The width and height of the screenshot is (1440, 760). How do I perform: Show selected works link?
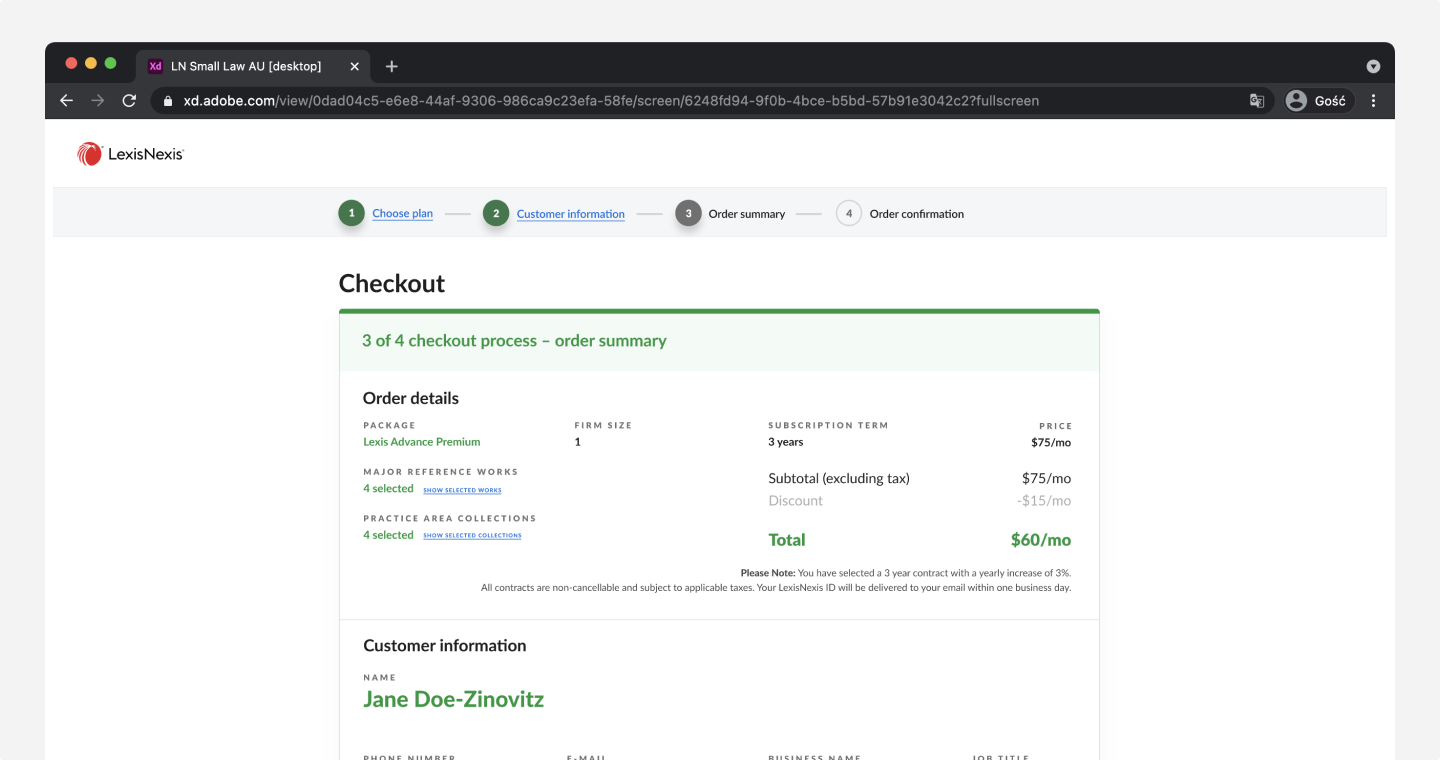coord(462,490)
